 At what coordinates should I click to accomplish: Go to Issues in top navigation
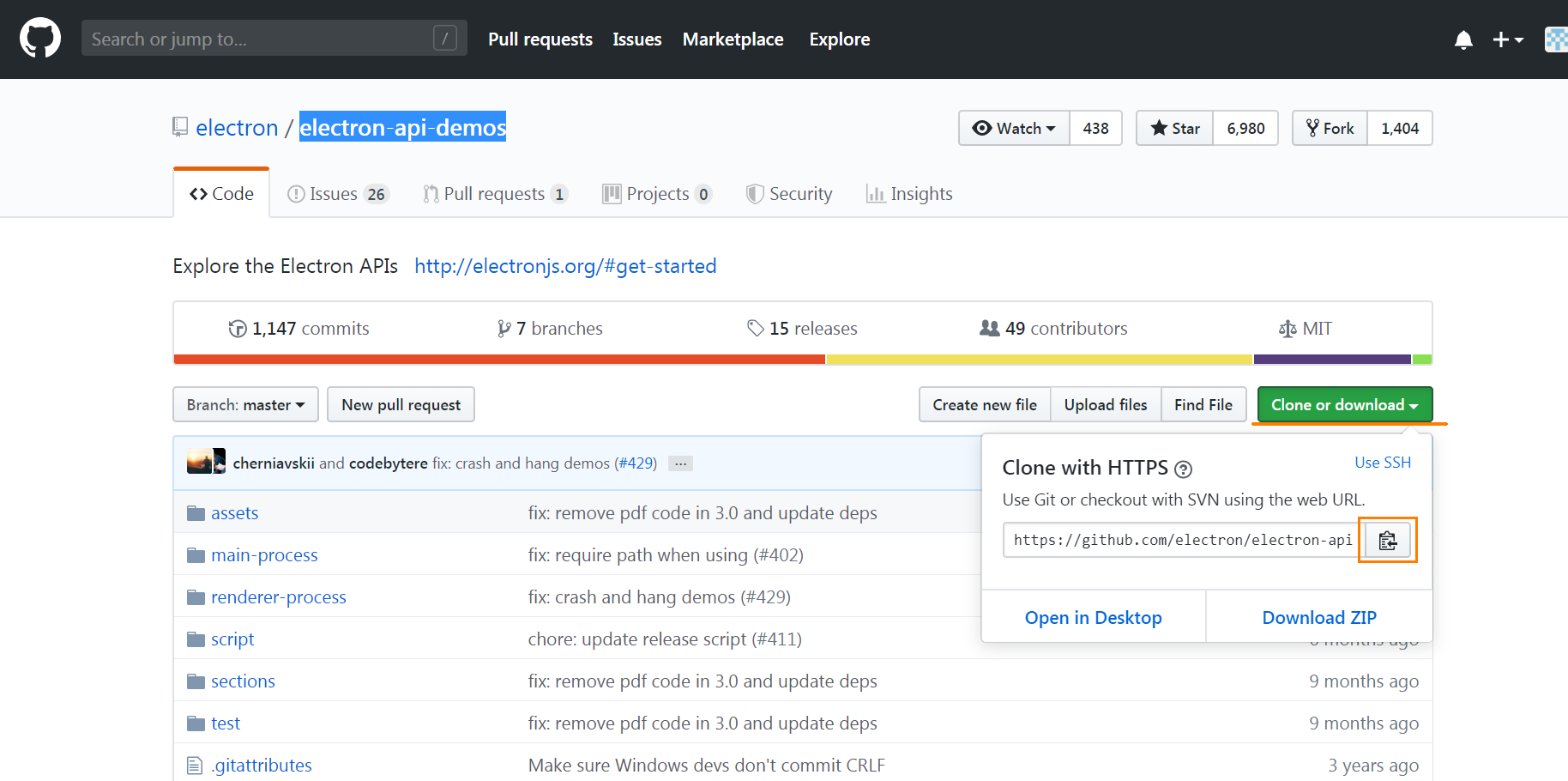click(636, 39)
